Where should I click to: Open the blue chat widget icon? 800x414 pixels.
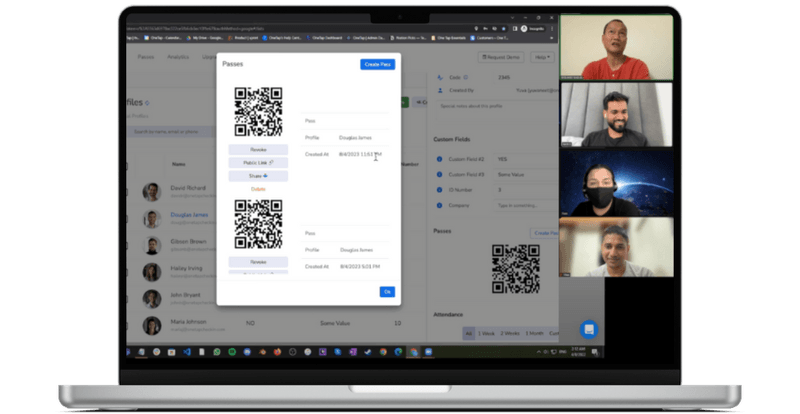(x=588, y=329)
